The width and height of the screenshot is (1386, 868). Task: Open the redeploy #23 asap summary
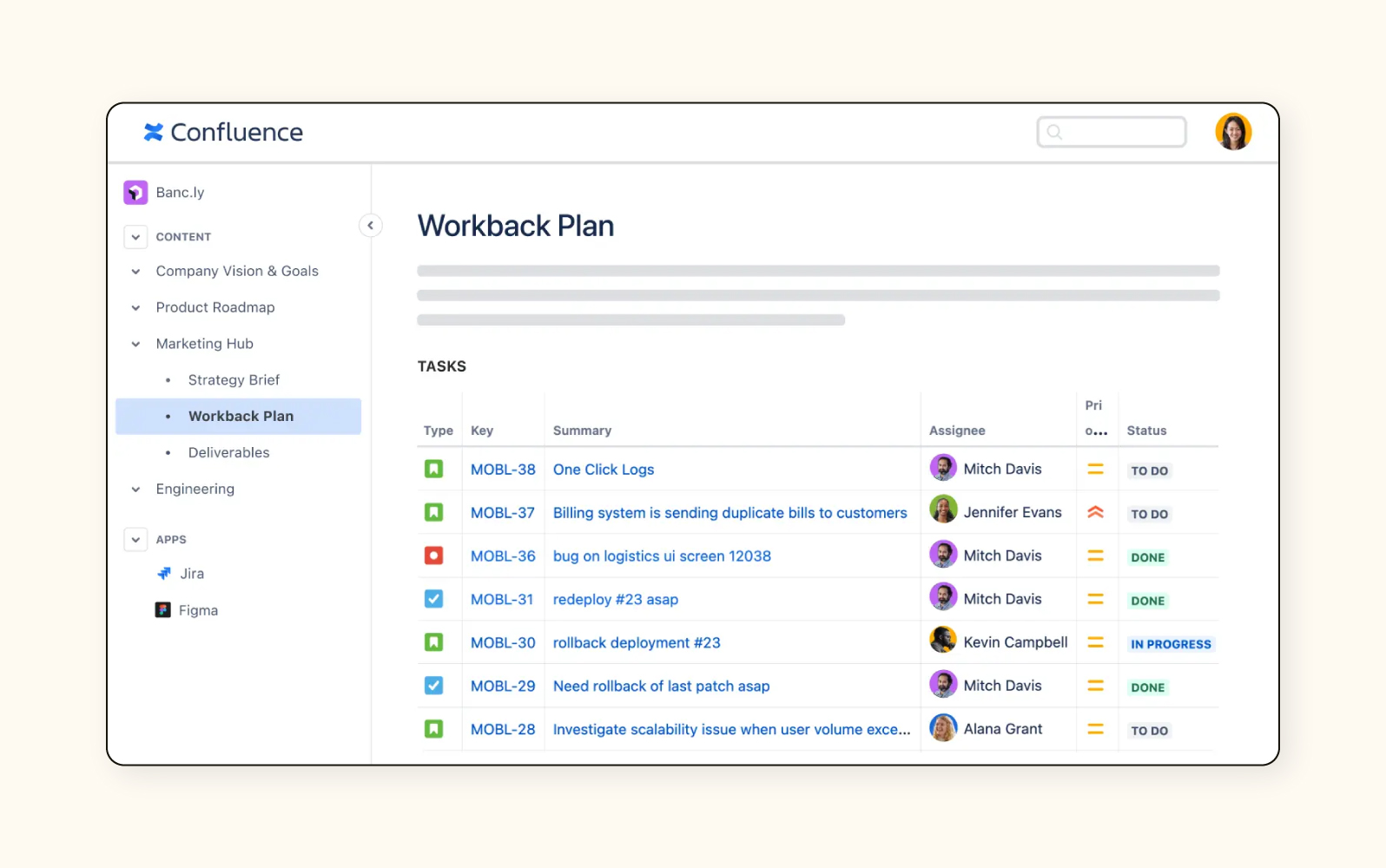(616, 600)
